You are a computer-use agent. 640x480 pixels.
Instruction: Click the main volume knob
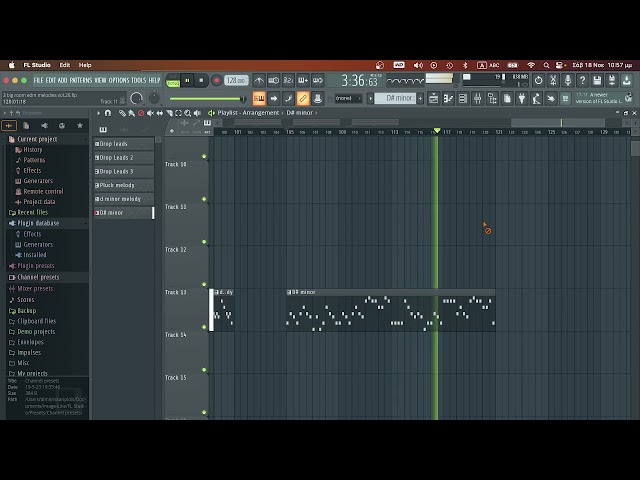pyautogui.click(x=136, y=98)
